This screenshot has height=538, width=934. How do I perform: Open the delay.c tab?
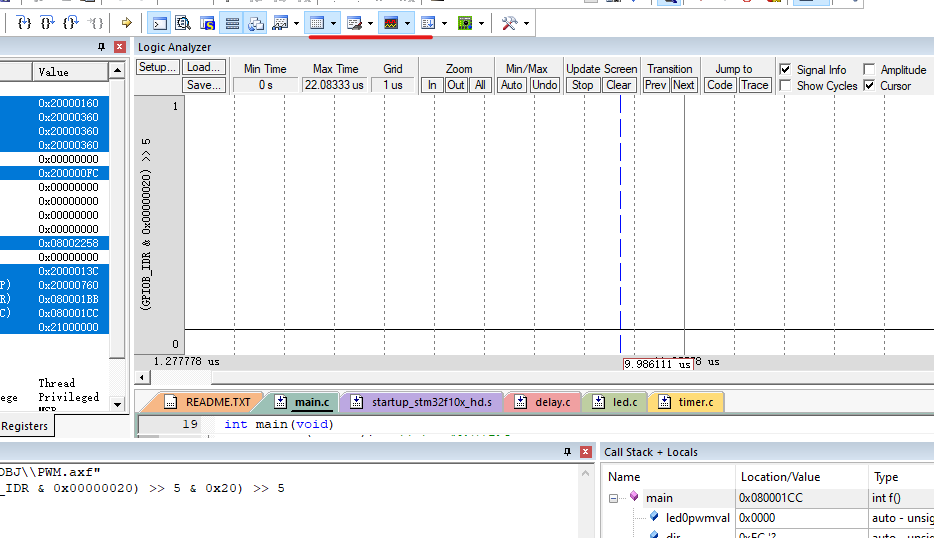coord(544,402)
